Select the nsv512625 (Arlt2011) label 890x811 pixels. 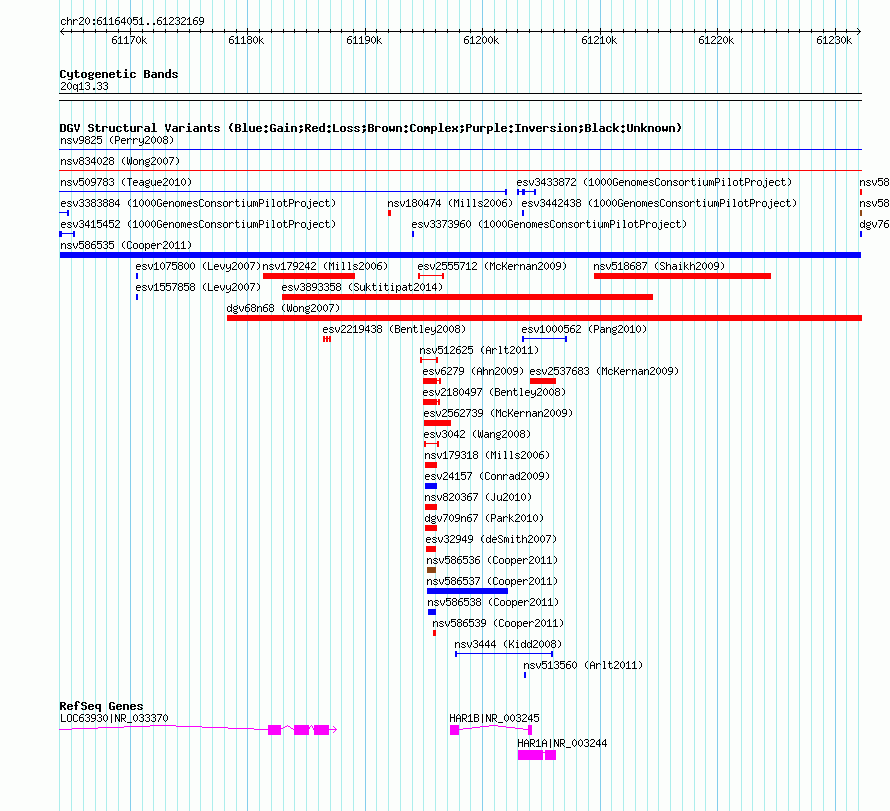click(x=479, y=350)
